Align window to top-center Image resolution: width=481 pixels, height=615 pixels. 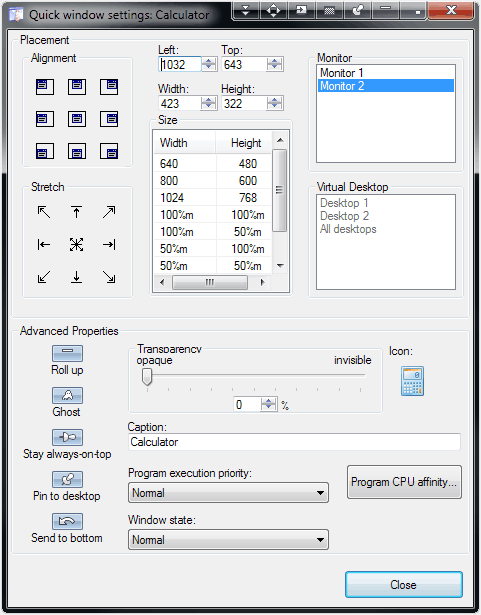coord(77,87)
